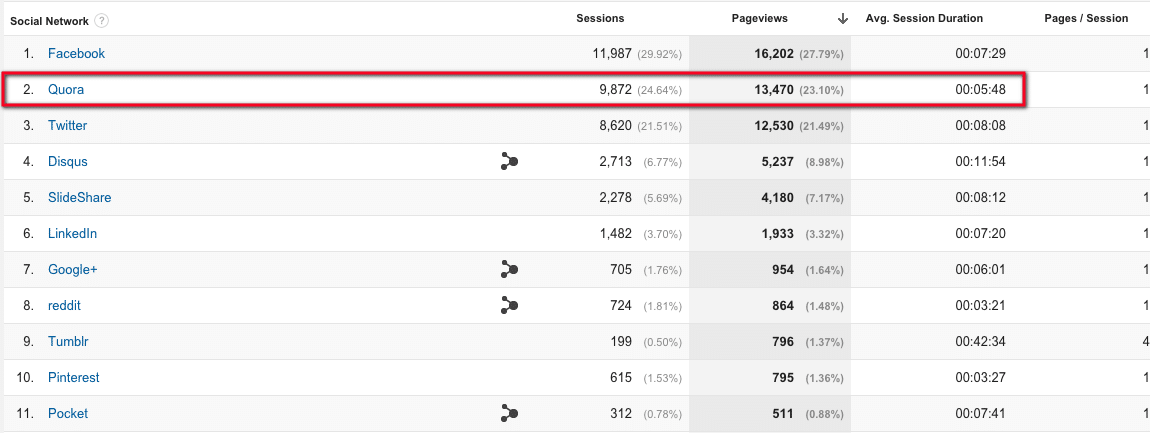
Task: Open the Pinterest social network link
Action: (73, 377)
